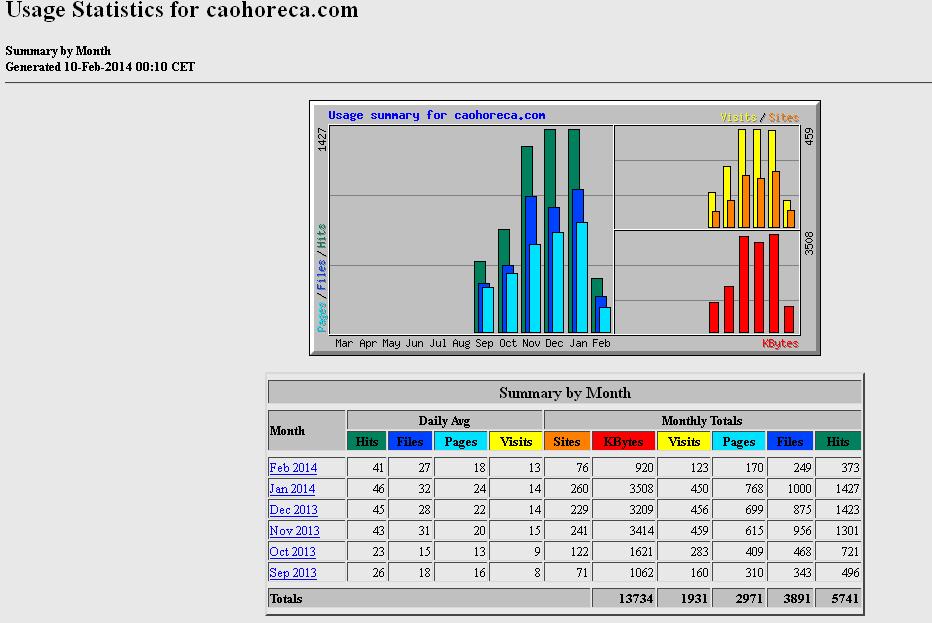
Task: Click the Feb 2014 monthly hits cell 373
Action: coord(838,468)
